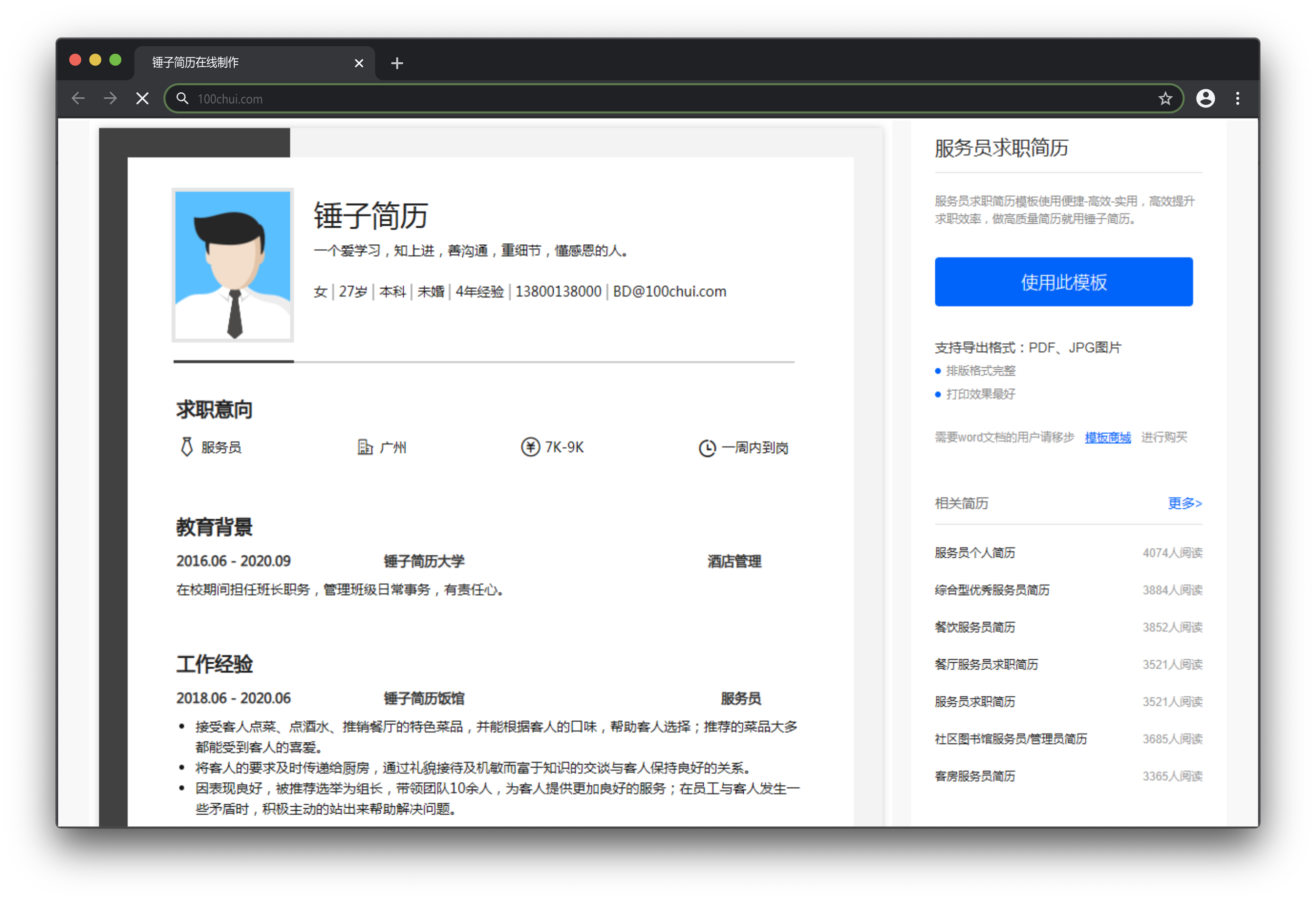This screenshot has width=1316, height=902.
Task: Open the user profile avatar icon
Action: 1205,99
